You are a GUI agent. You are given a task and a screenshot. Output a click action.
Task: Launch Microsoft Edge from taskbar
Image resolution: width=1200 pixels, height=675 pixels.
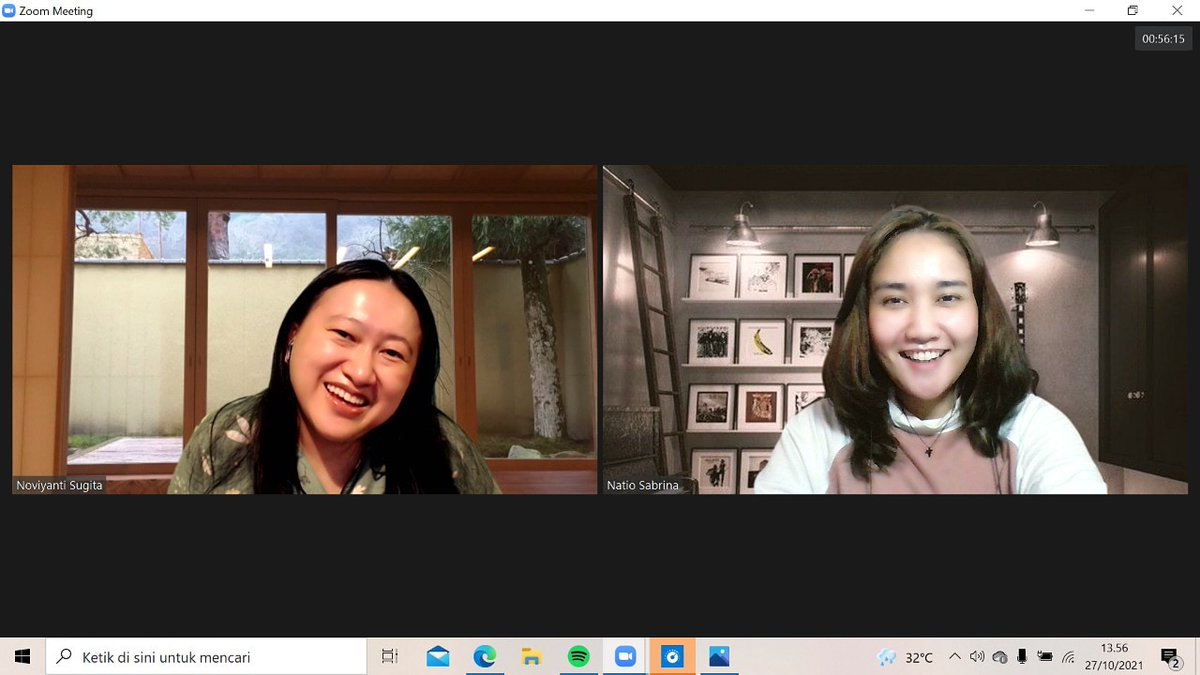pos(484,657)
